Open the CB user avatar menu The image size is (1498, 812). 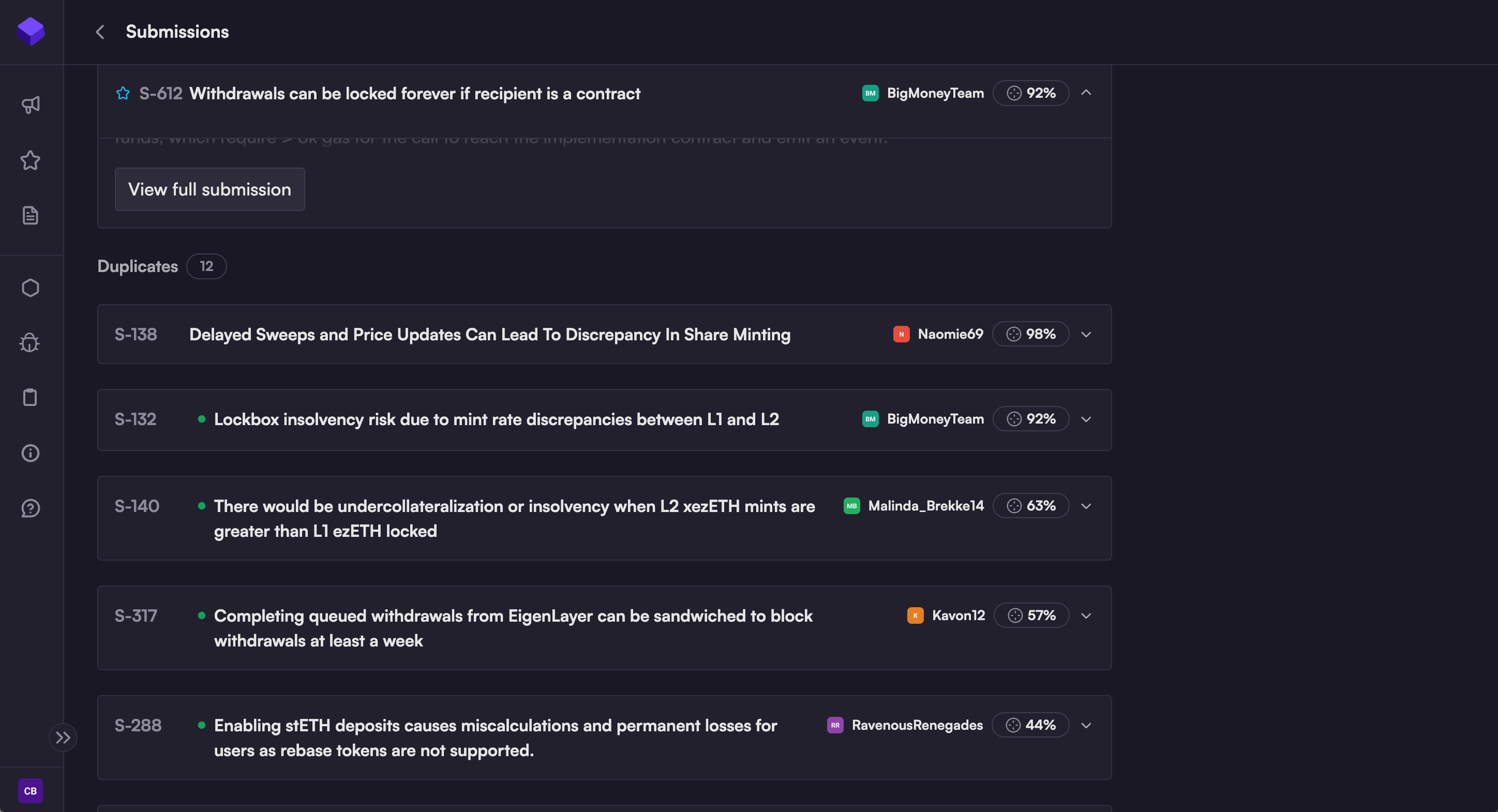coord(30,790)
